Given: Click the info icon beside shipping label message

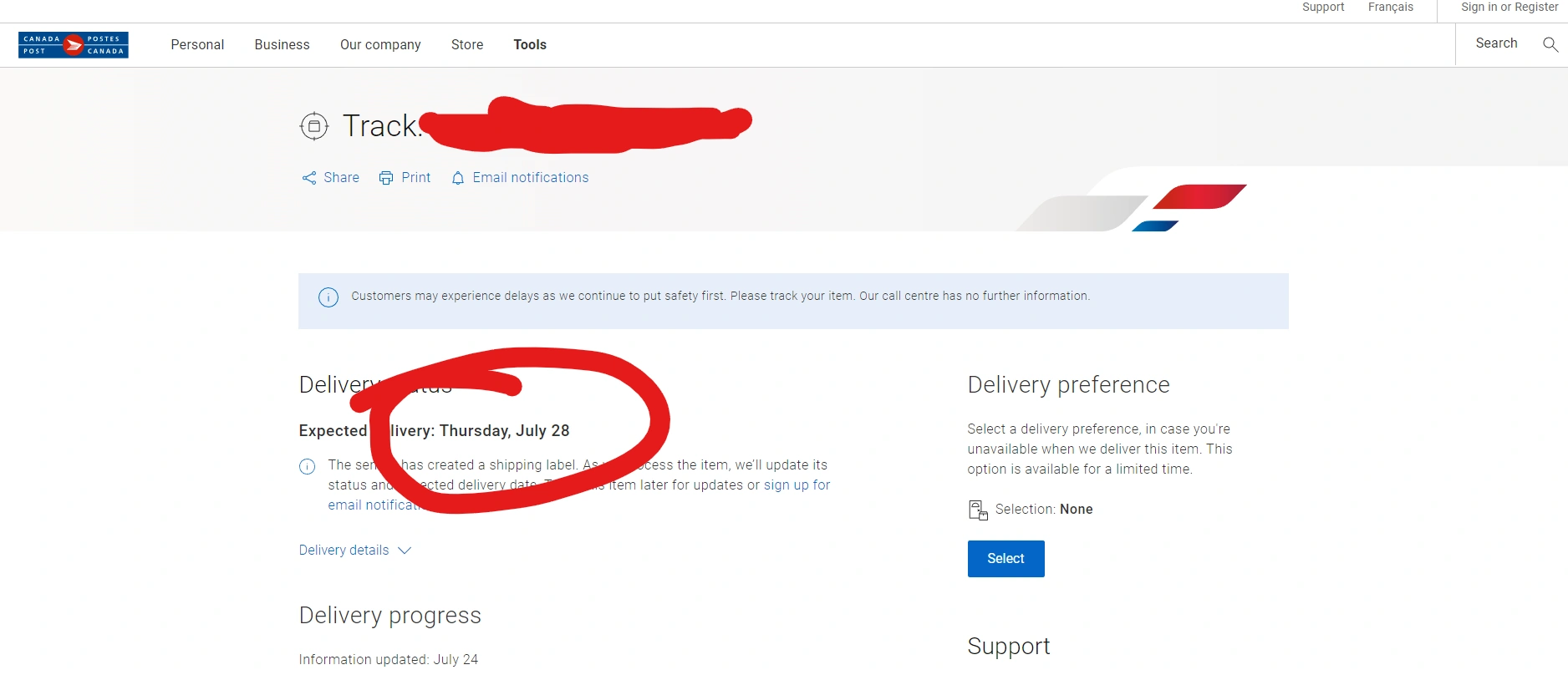Looking at the screenshot, I should pos(308,466).
